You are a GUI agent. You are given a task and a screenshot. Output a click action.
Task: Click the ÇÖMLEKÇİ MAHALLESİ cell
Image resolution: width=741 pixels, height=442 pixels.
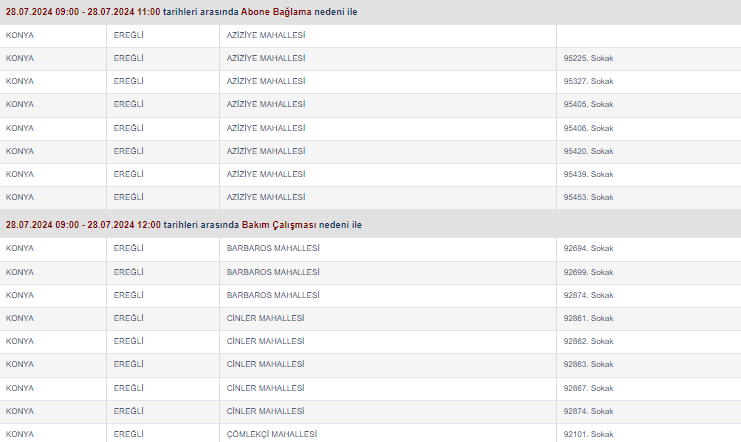(x=272, y=434)
